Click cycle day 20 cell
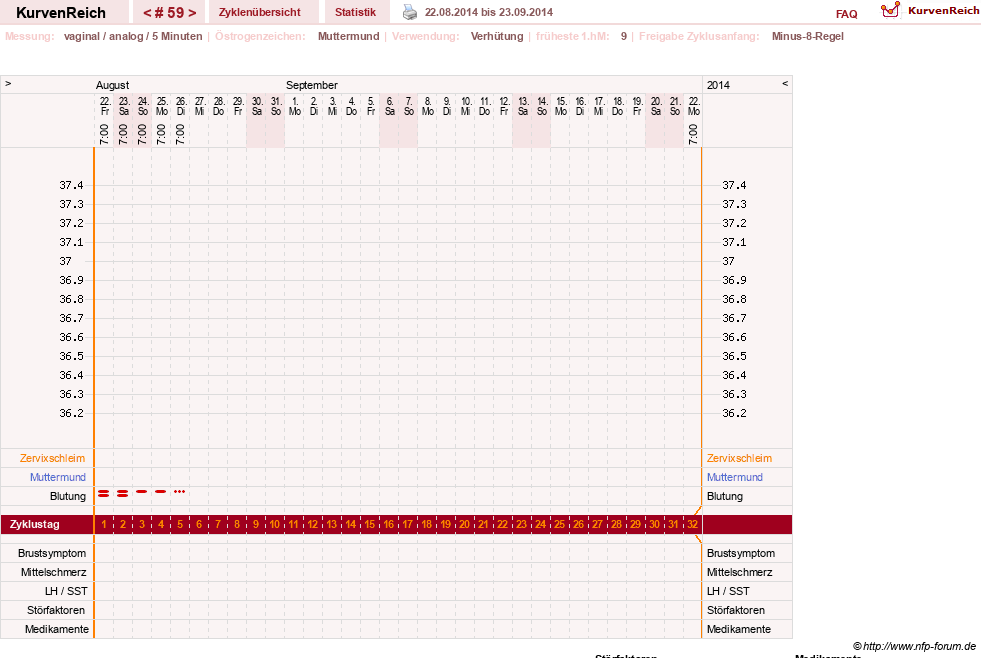 465,524
